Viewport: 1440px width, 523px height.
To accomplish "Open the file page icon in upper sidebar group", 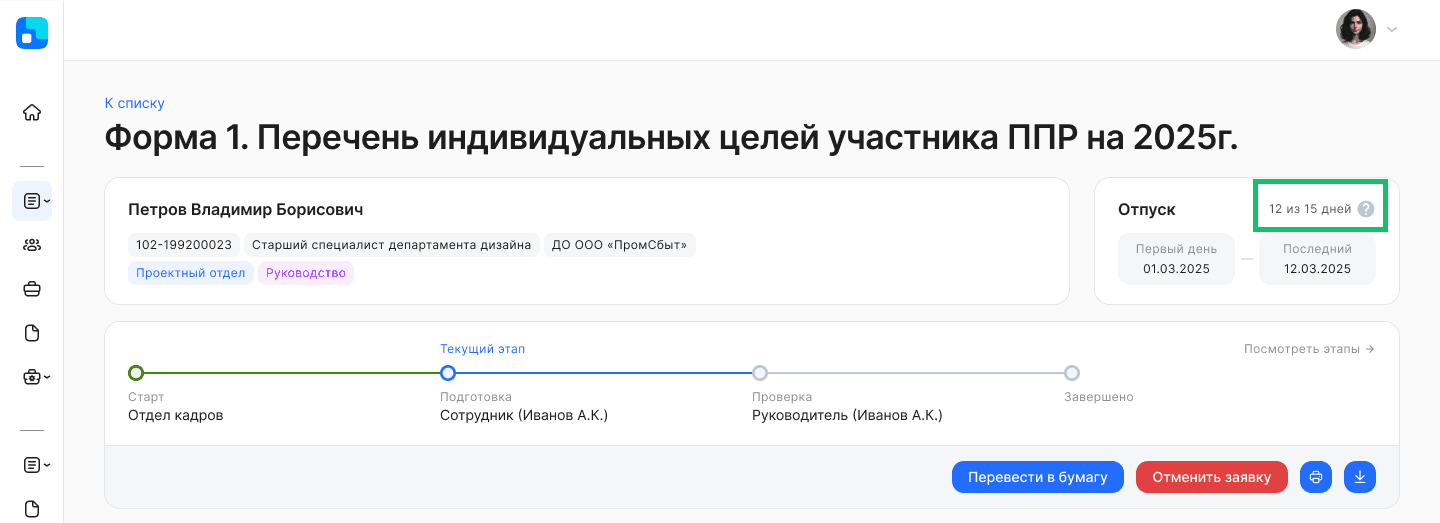I will point(32,333).
